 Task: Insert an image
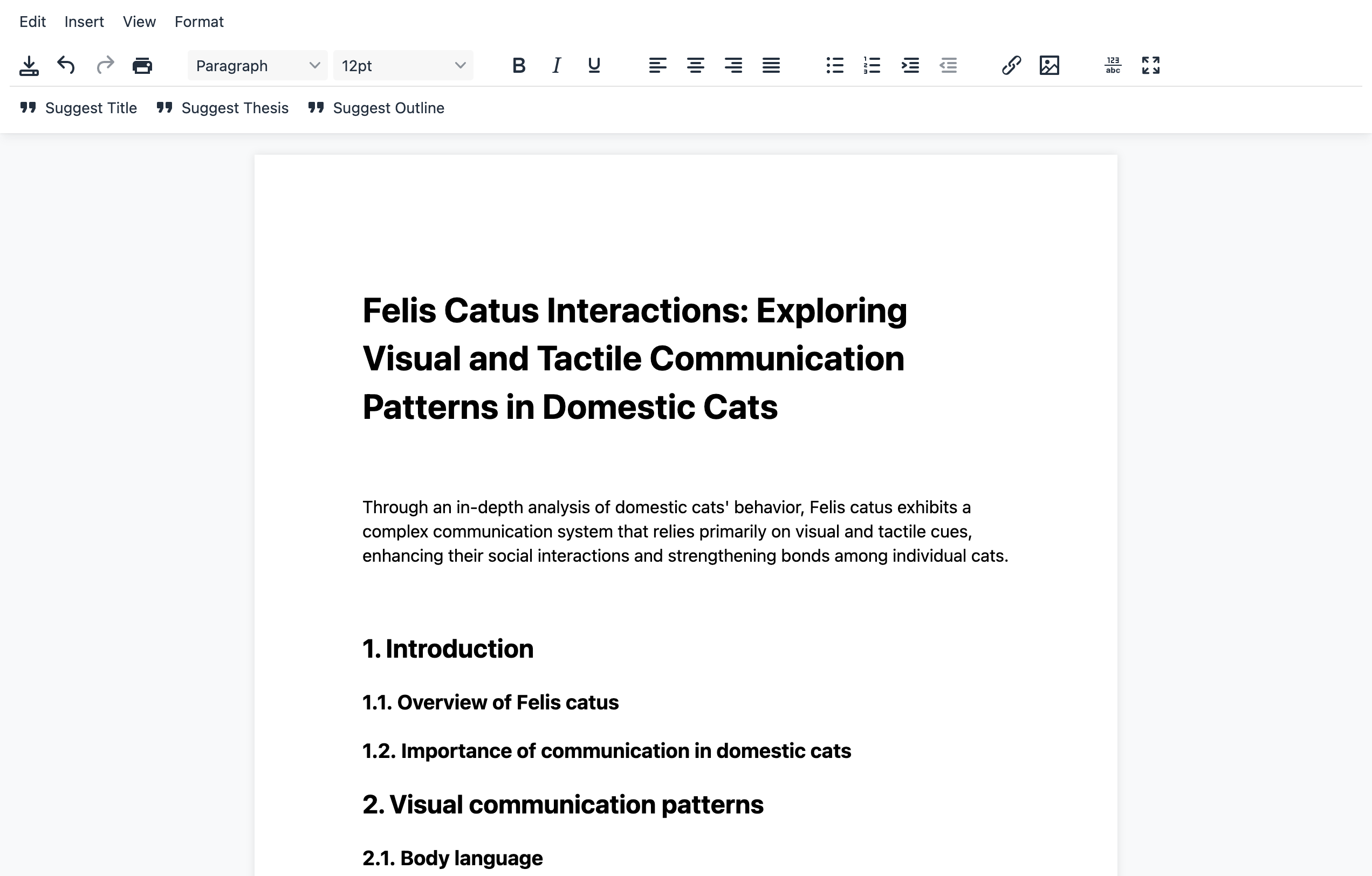coord(1049,66)
